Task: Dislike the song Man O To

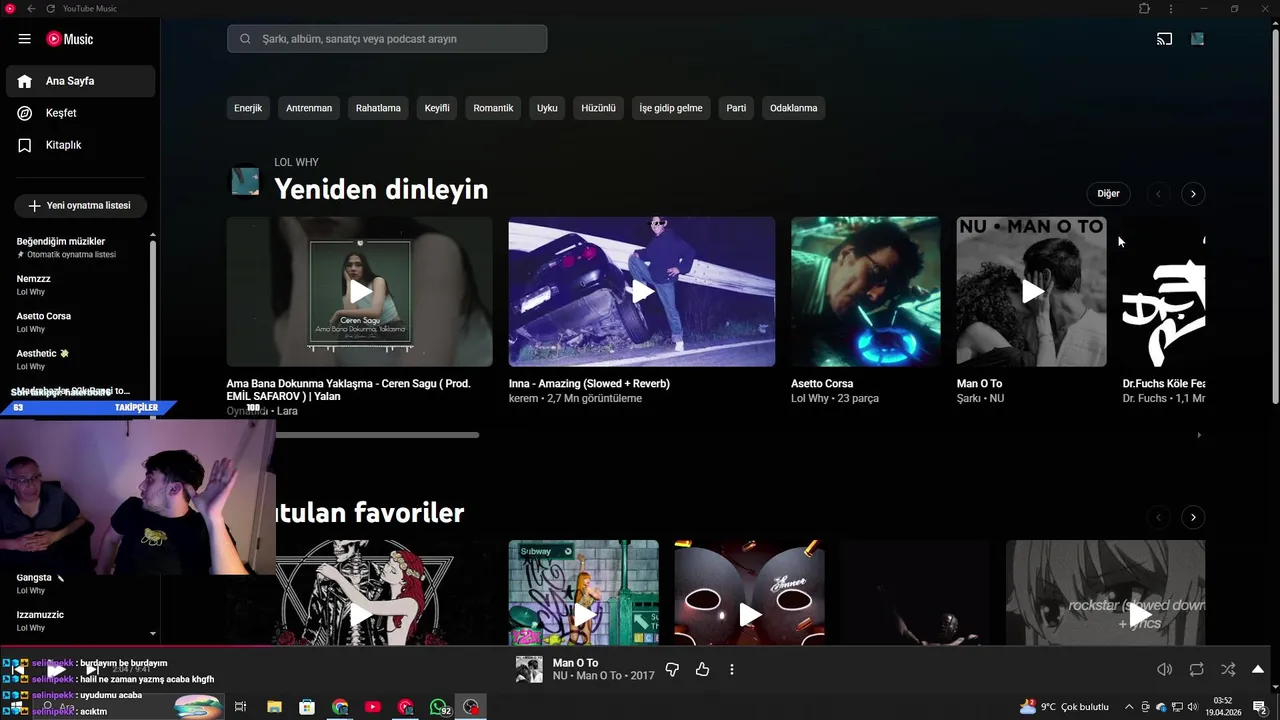Action: click(x=672, y=669)
